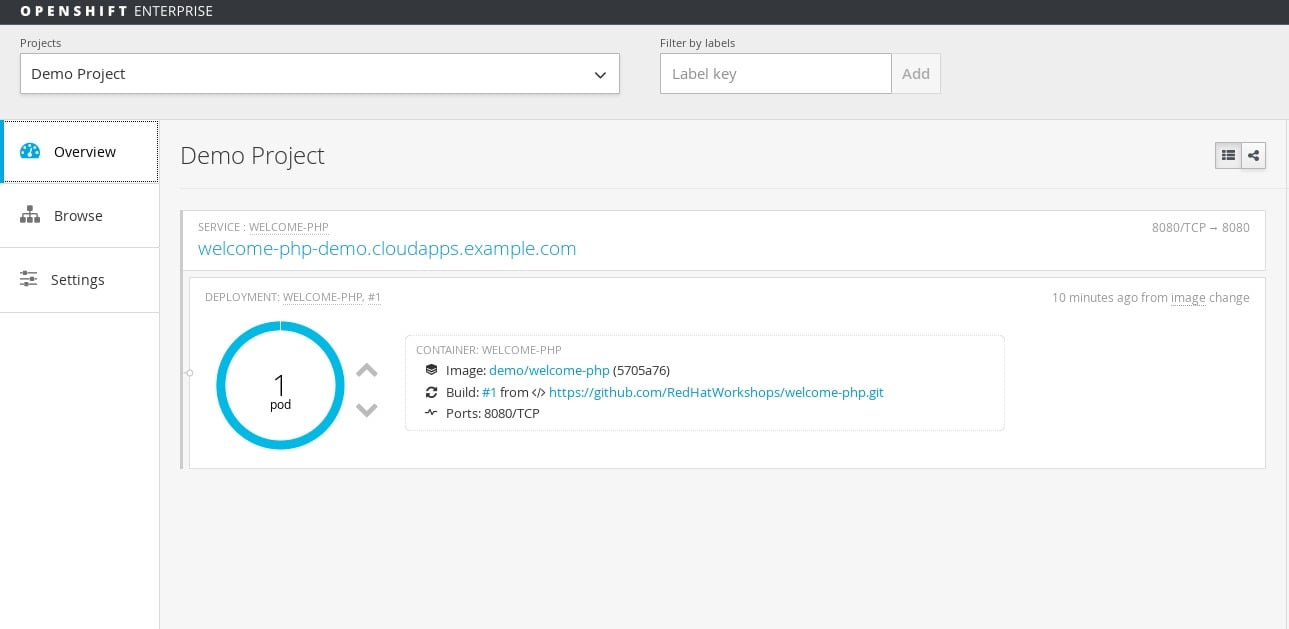Click the scale-up chevron to add a pod
Viewport: 1289px width, 629px height.
[367, 370]
